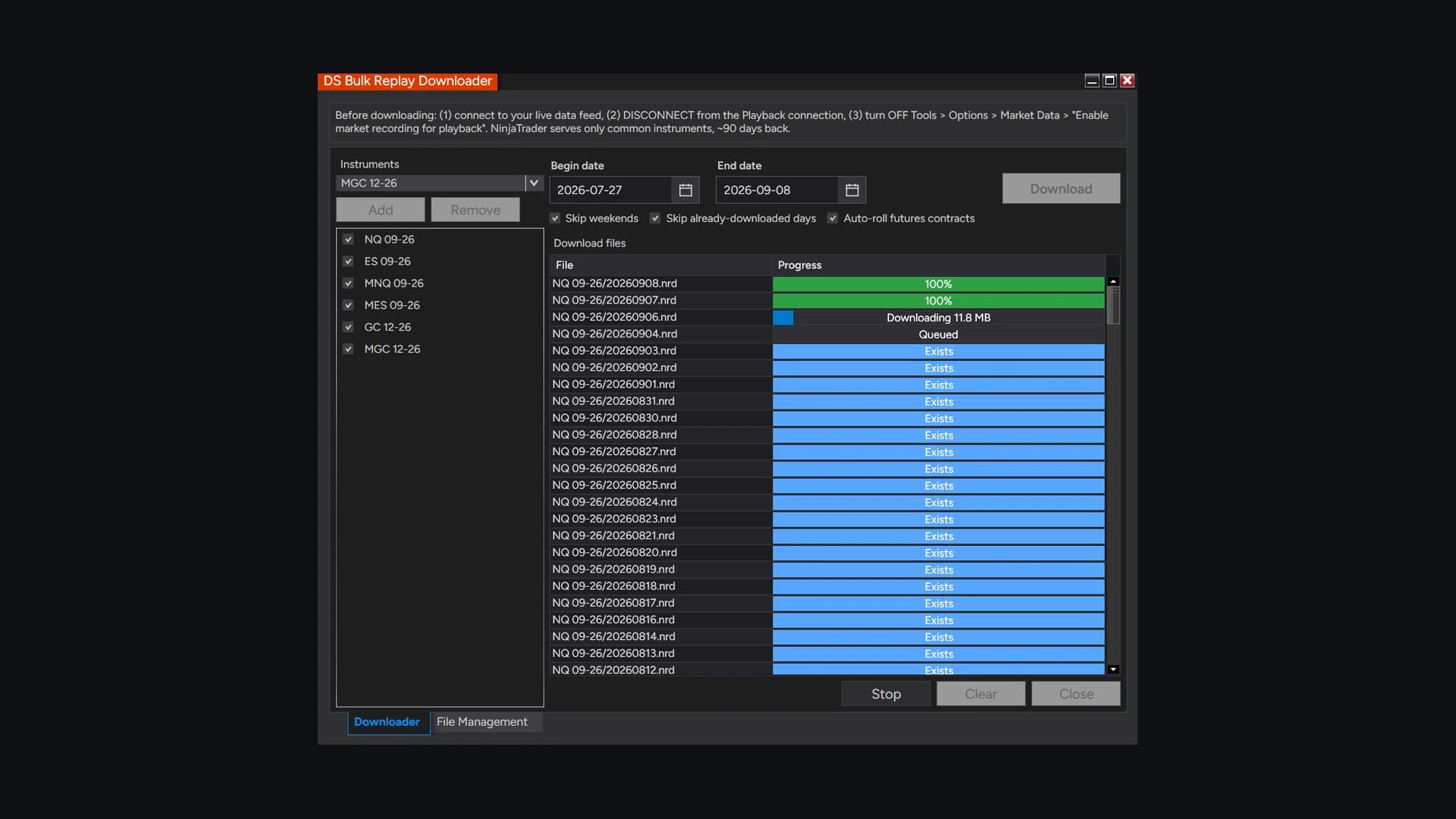The width and height of the screenshot is (1456, 819).
Task: Click the file list scroll-up arrow
Action: [x=1113, y=281]
